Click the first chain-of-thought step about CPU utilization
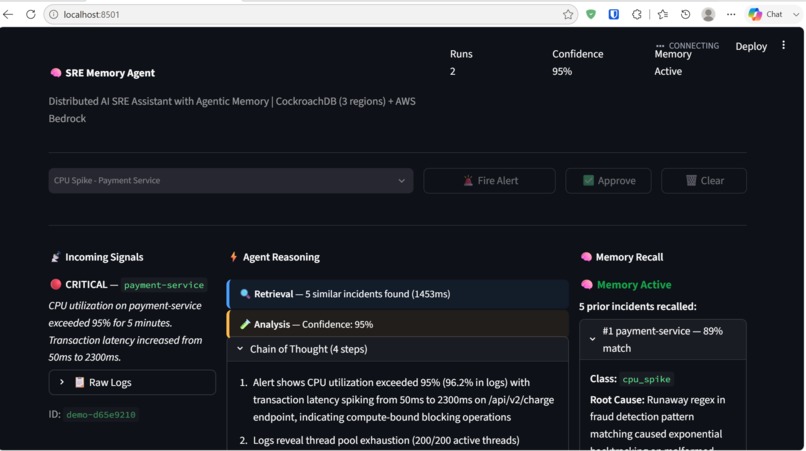Screen dimensions: 806x451 click(x=403, y=400)
